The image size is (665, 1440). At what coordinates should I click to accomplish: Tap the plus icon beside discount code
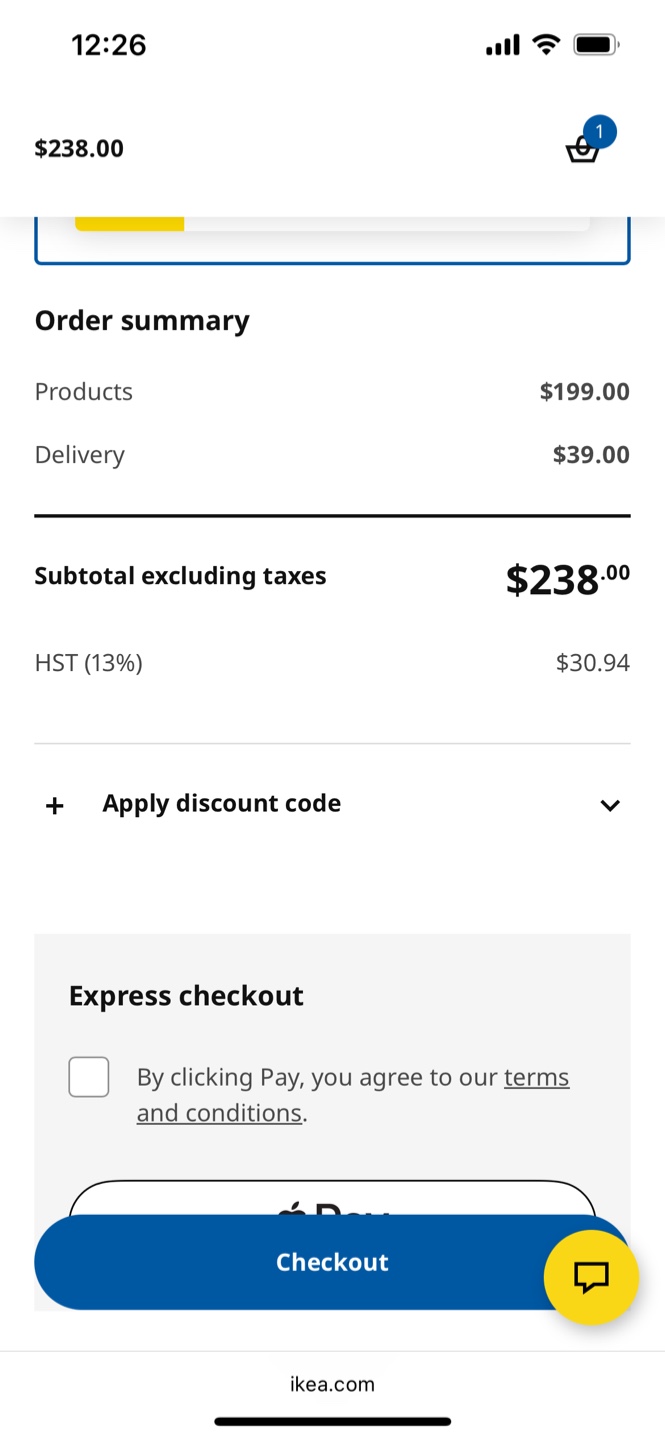[x=55, y=805]
